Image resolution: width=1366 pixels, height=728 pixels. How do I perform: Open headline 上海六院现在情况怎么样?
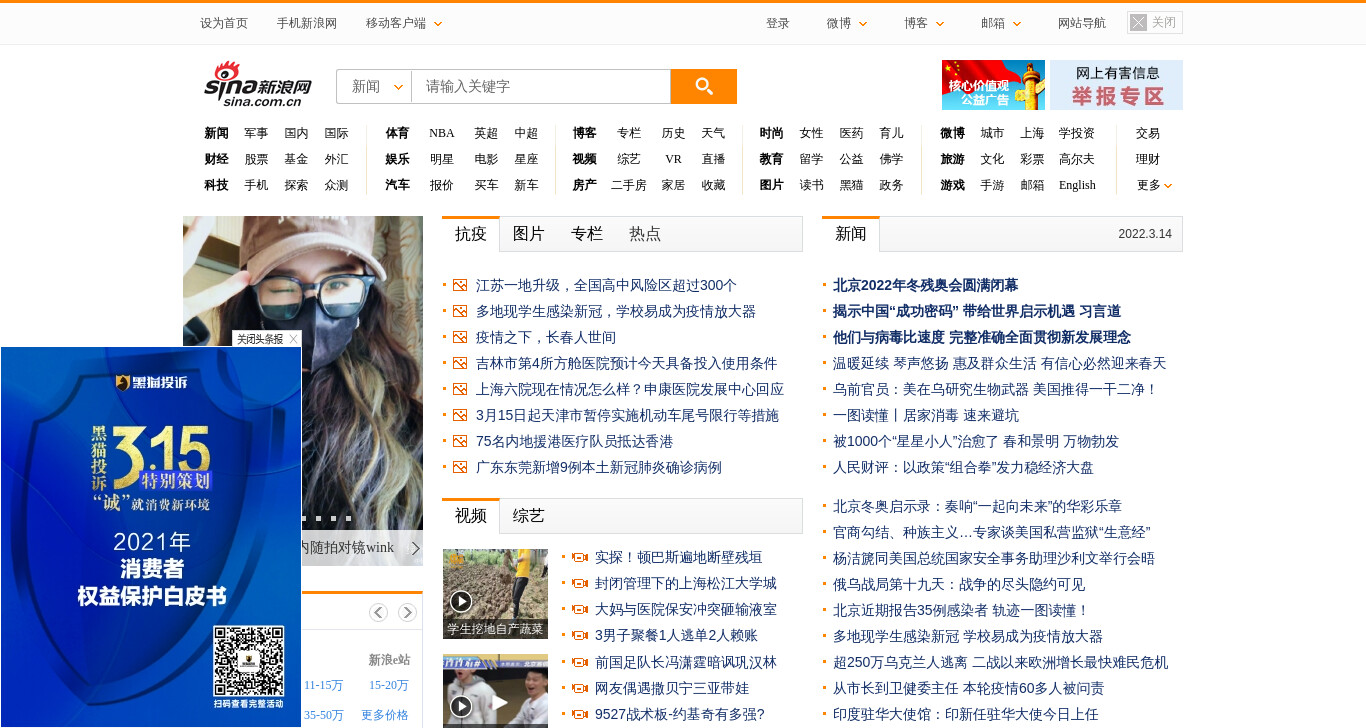point(630,389)
